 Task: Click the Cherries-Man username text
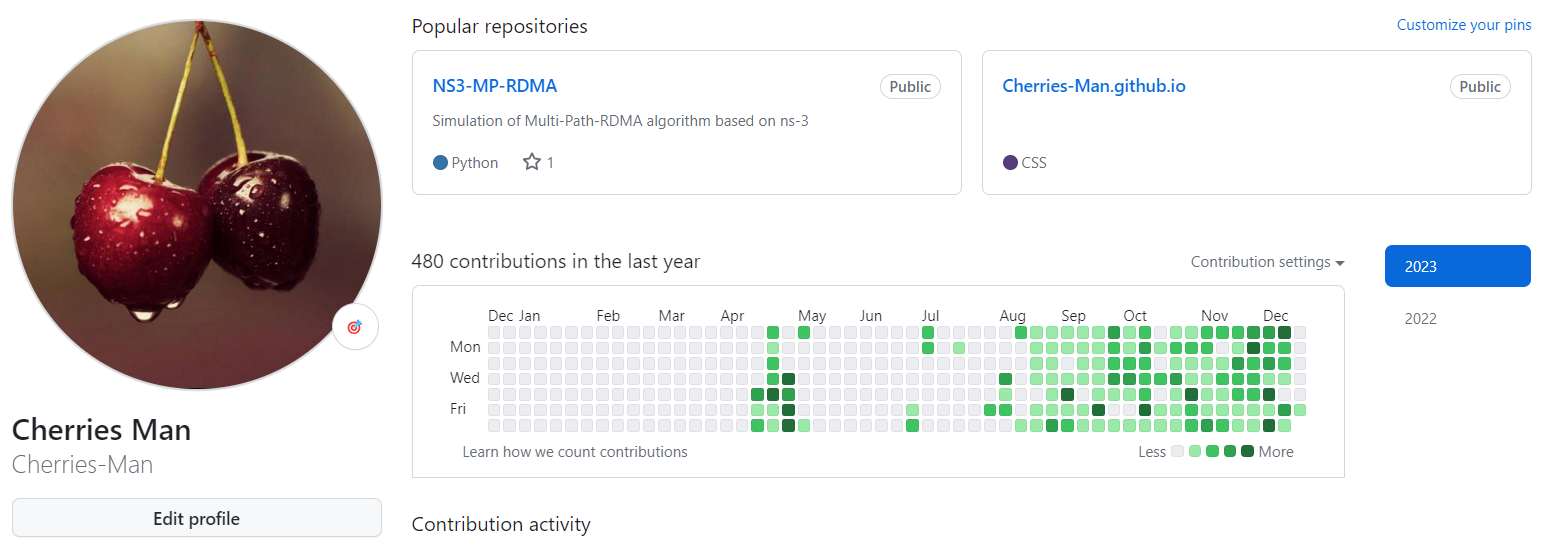[x=82, y=465]
